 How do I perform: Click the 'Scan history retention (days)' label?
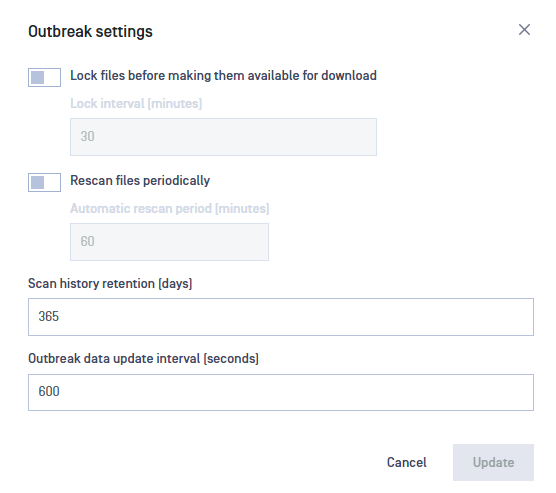[x=110, y=284]
